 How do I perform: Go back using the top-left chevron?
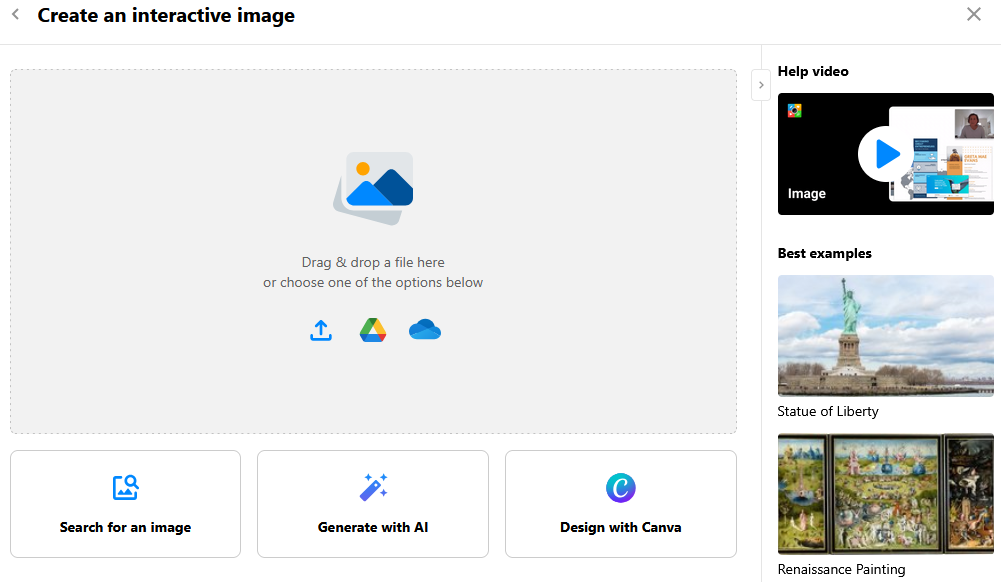click(16, 15)
